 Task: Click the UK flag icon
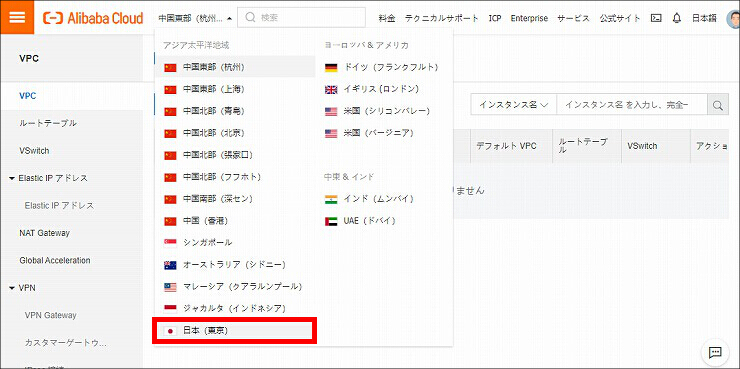(331, 90)
